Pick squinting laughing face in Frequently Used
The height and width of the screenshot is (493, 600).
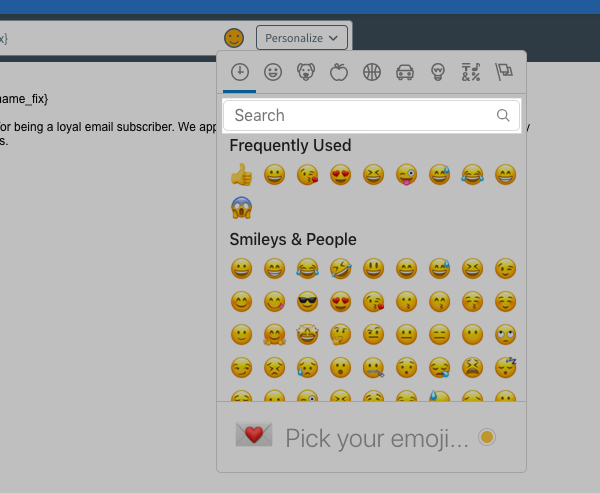[373, 175]
